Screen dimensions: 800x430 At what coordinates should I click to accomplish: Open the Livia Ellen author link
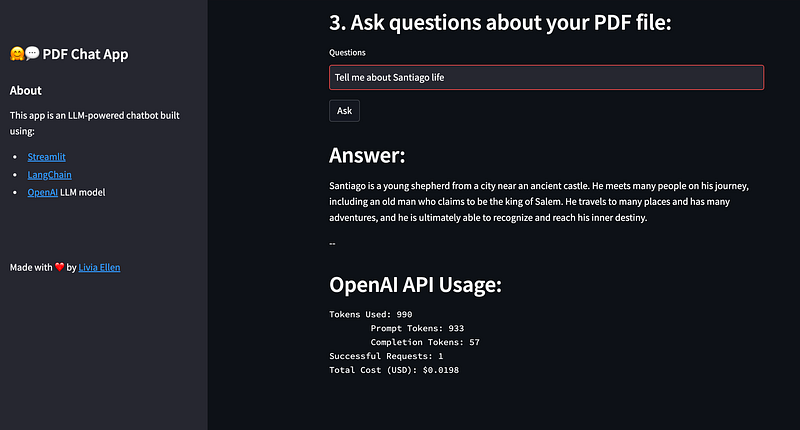(x=99, y=267)
